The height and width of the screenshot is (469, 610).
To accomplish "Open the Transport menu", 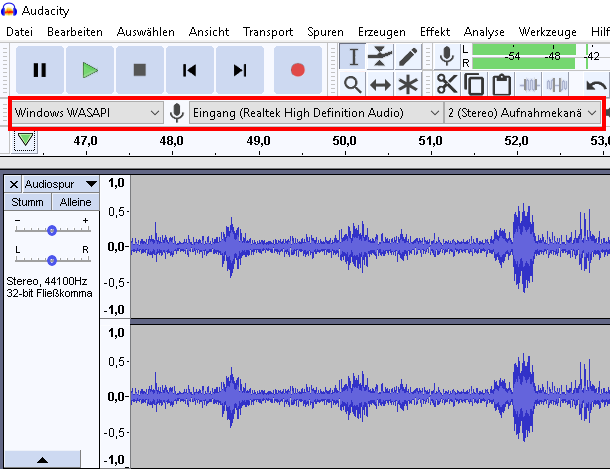I will pyautogui.click(x=268, y=32).
